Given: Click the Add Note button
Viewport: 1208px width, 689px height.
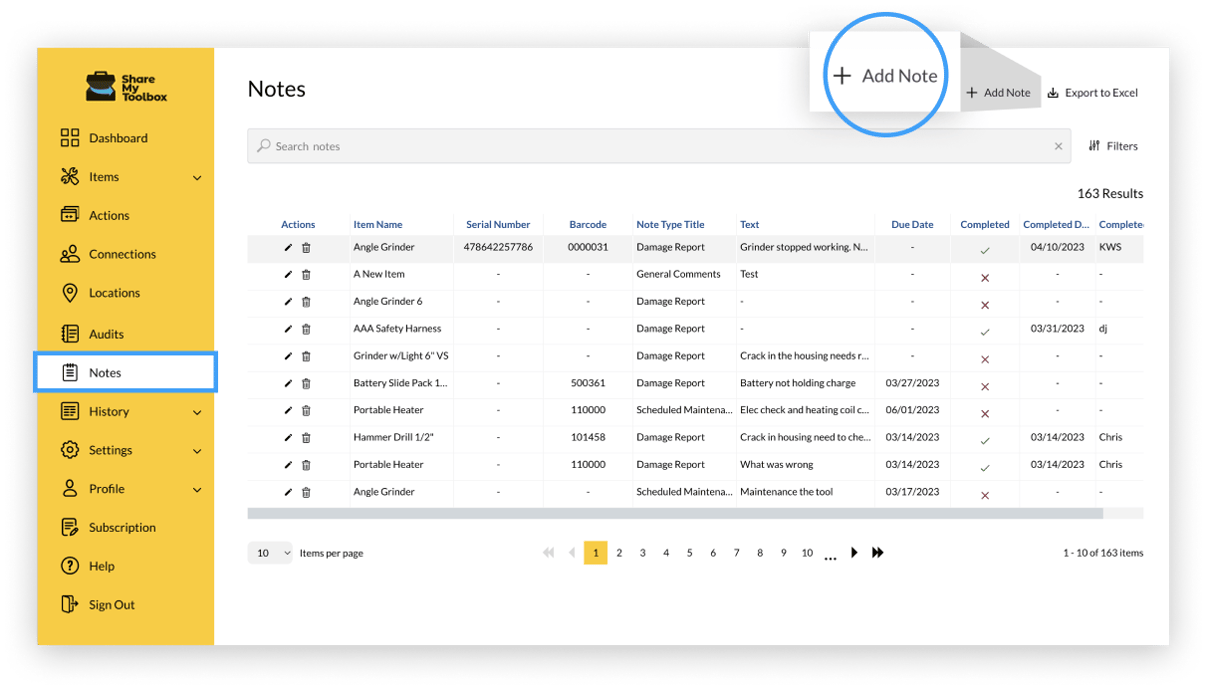Looking at the screenshot, I should (997, 92).
